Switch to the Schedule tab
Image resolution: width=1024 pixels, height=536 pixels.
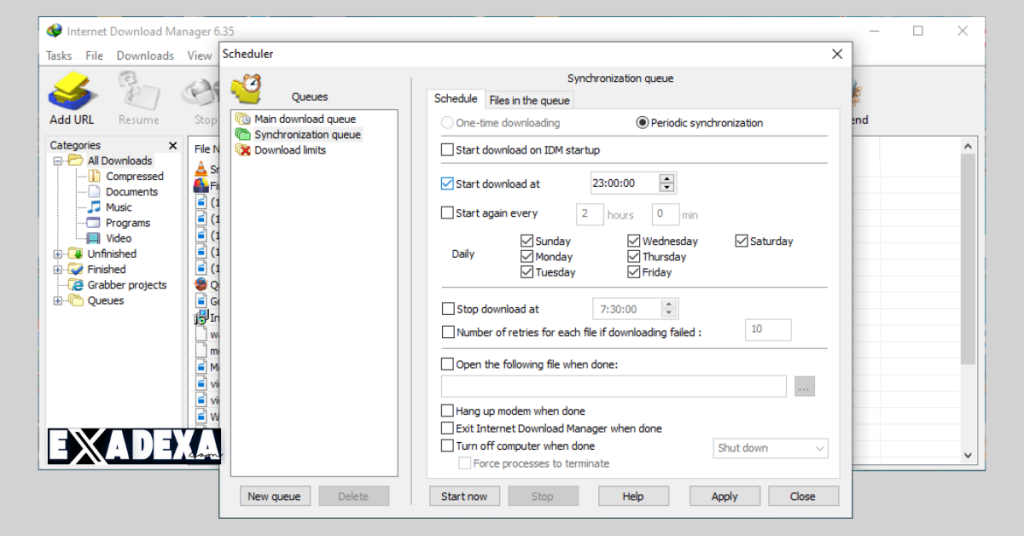click(456, 99)
